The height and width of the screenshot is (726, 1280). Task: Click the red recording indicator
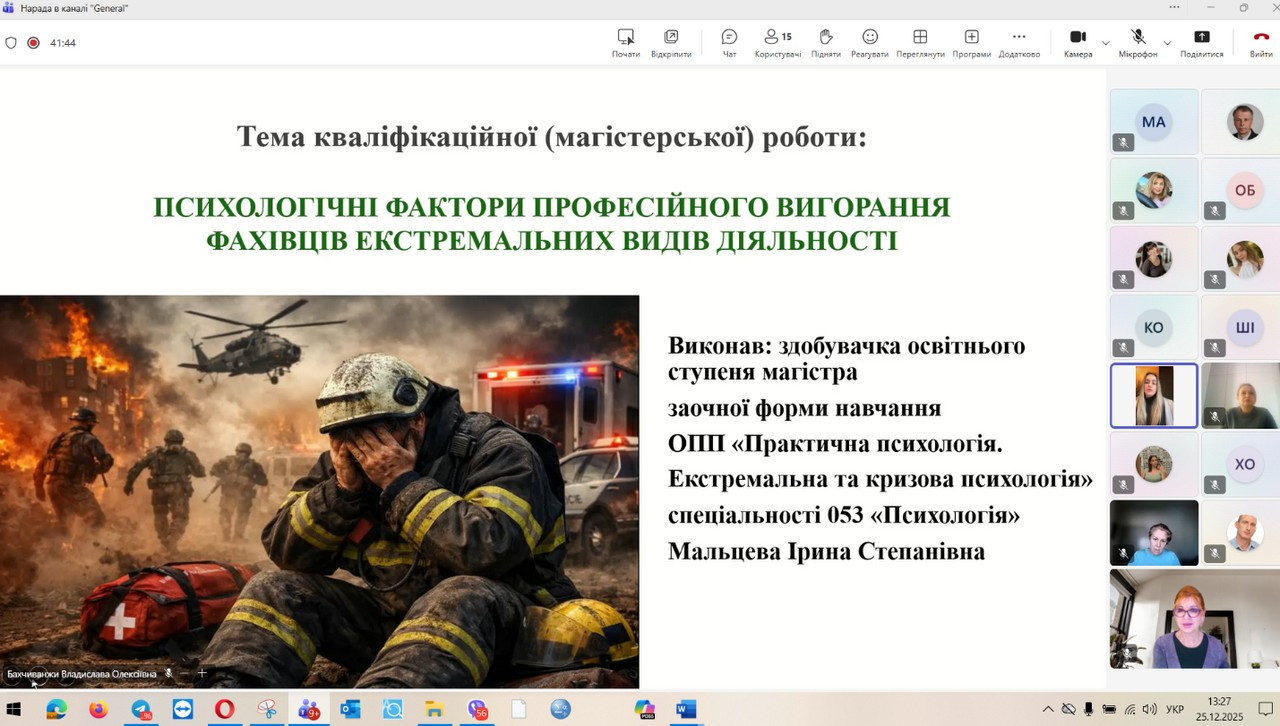pos(33,43)
